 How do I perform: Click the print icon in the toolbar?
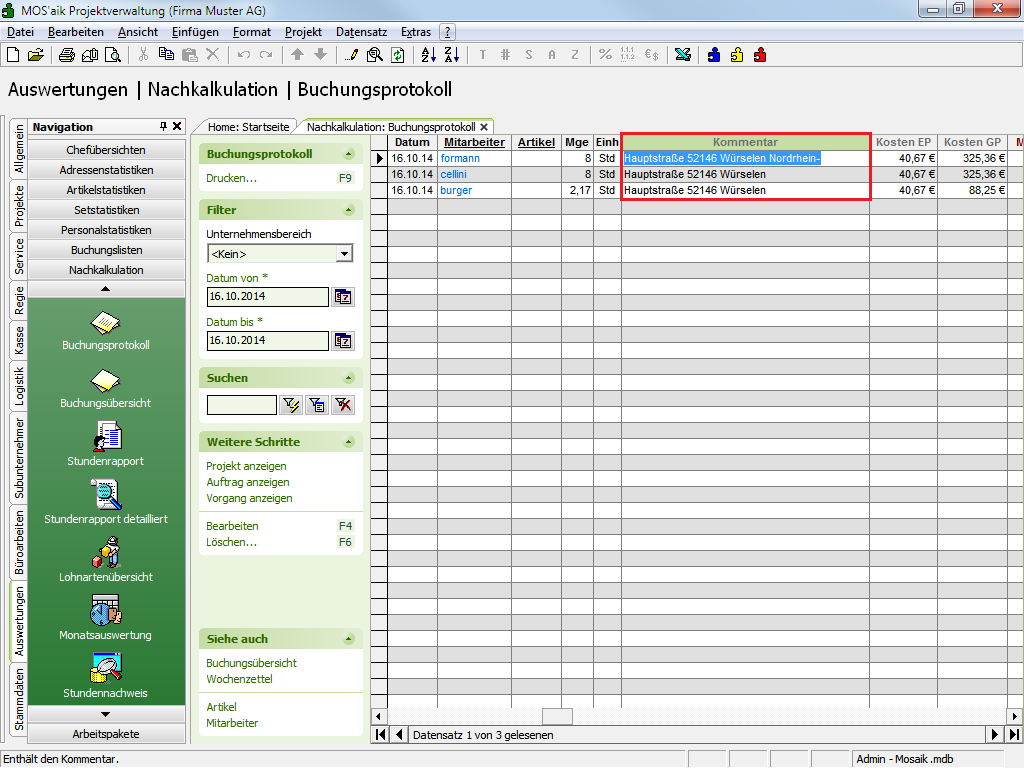[67, 55]
